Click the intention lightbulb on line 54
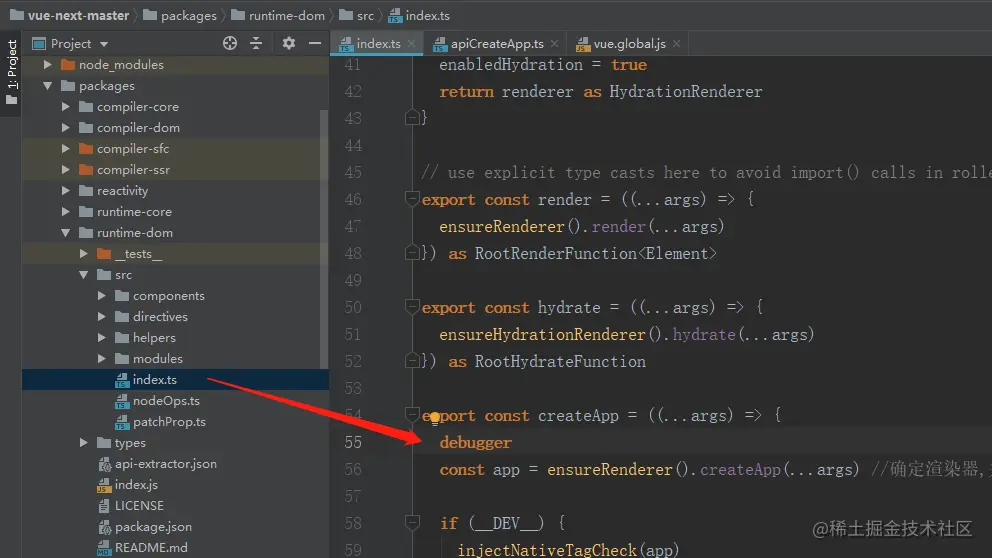Image resolution: width=992 pixels, height=558 pixels. (x=435, y=417)
